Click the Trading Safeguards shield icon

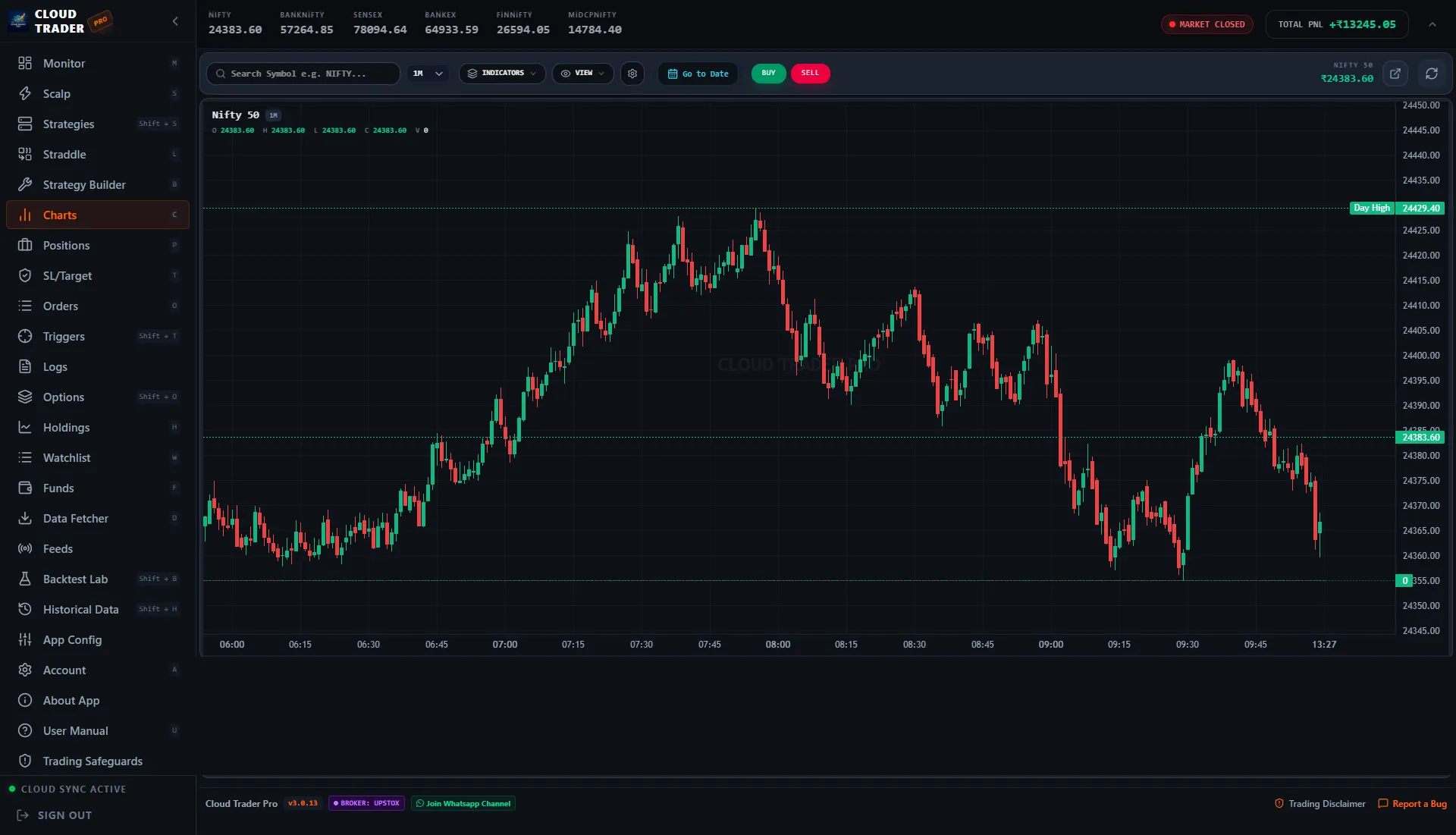(x=25, y=761)
